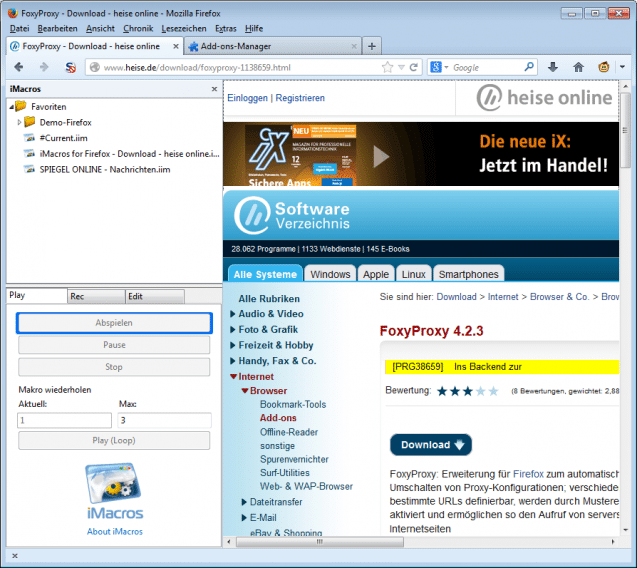
Task: Open the Extras menu
Action: coord(225,28)
